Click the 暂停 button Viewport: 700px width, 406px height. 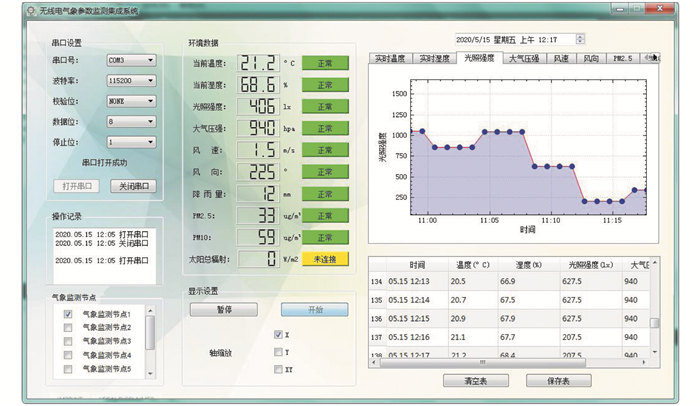tap(224, 310)
